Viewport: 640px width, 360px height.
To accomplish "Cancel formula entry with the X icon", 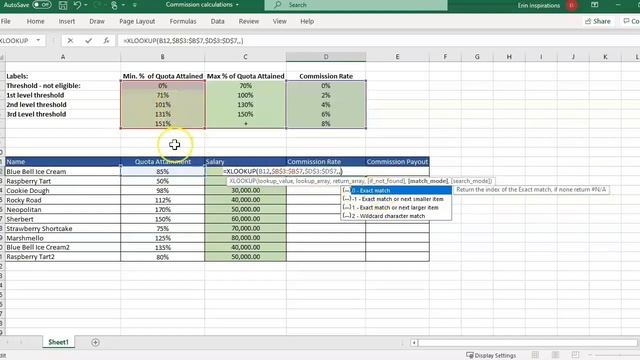I will (x=70, y=40).
